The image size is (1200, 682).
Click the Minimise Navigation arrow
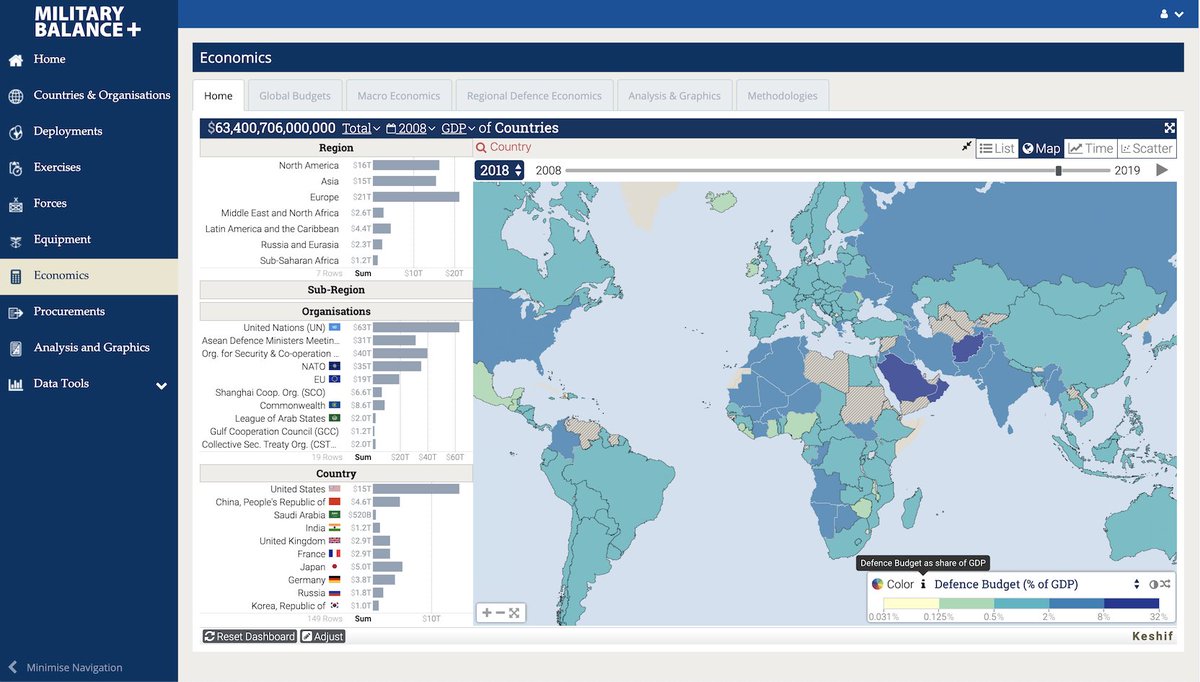tap(13, 667)
